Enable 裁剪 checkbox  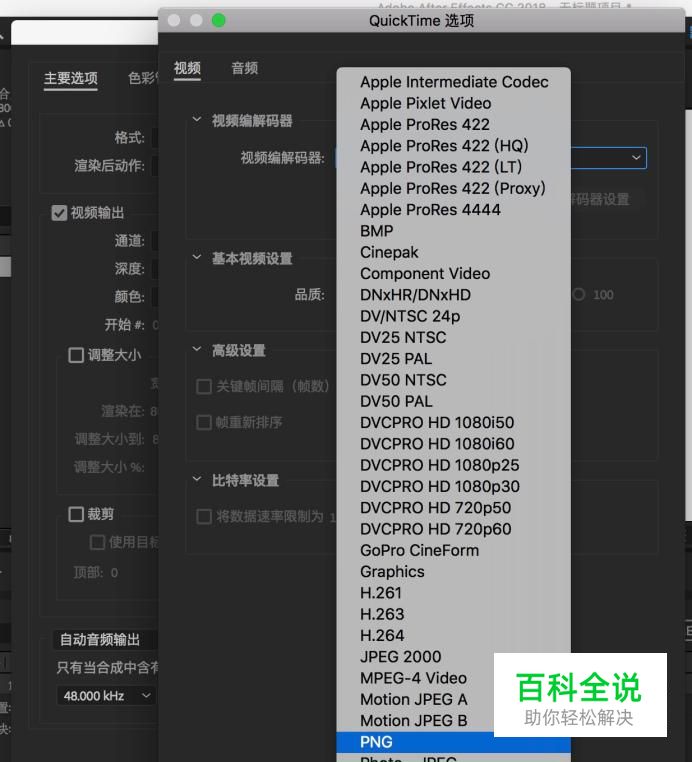(x=76, y=514)
